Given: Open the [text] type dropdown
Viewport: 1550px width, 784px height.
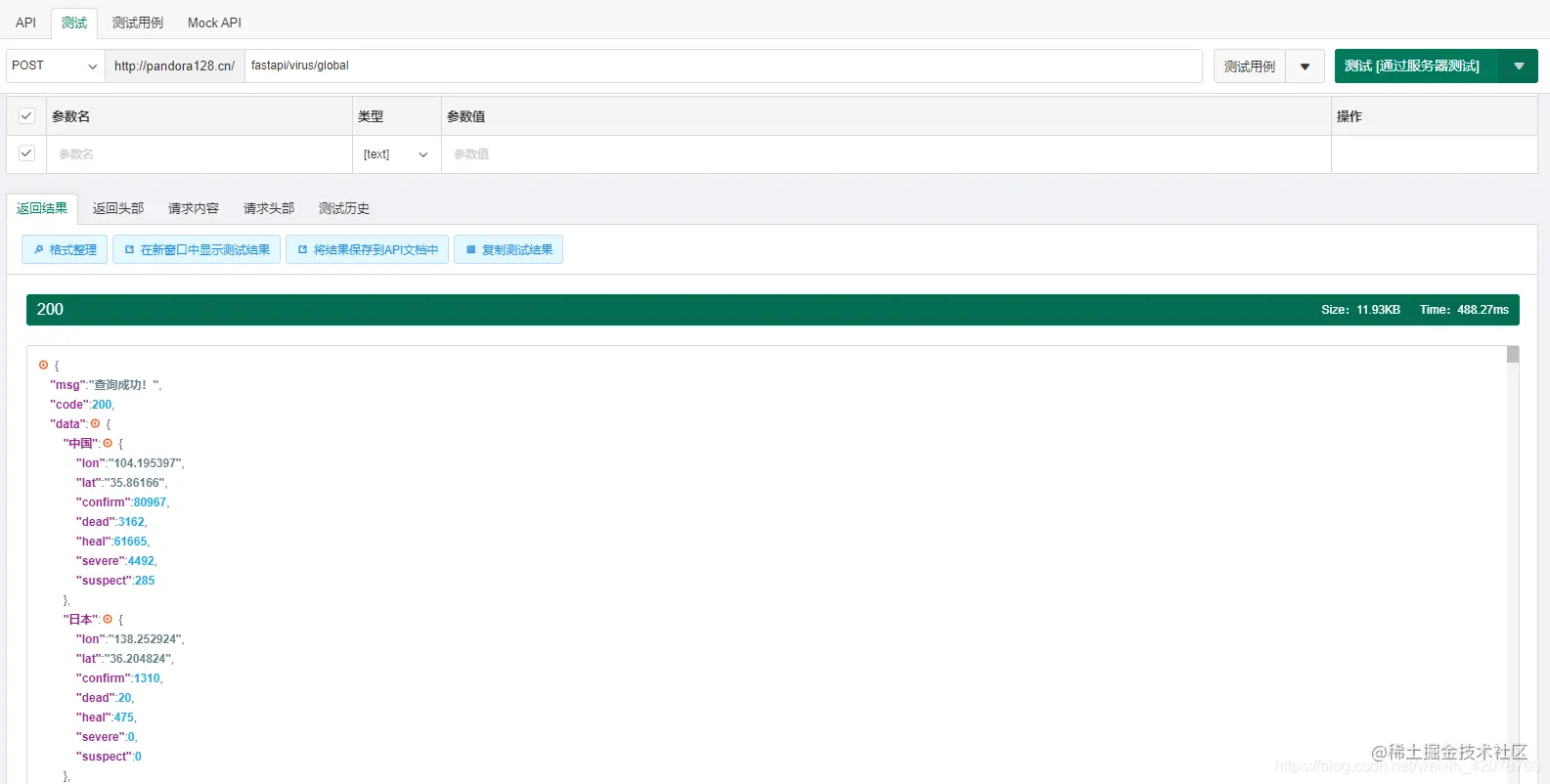Looking at the screenshot, I should (396, 153).
